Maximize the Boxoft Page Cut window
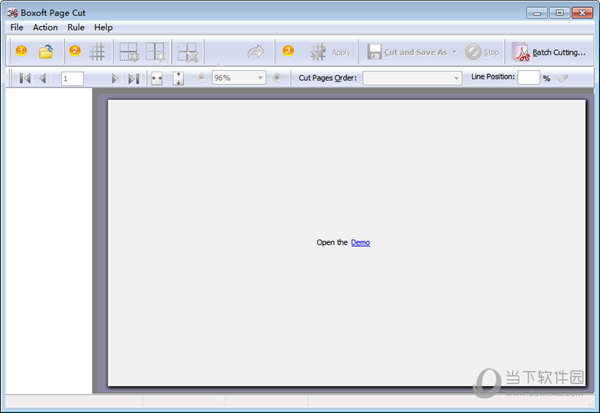The width and height of the screenshot is (600, 413). (559, 13)
